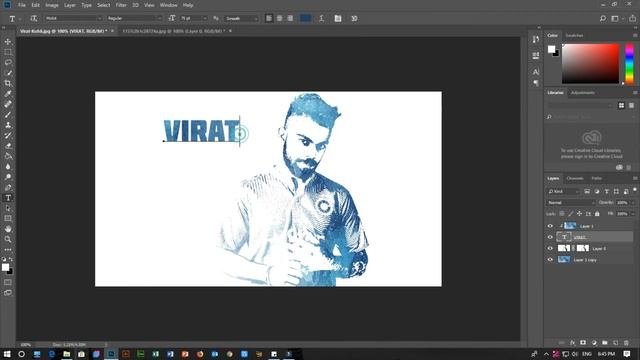Set left align text

[269, 18]
